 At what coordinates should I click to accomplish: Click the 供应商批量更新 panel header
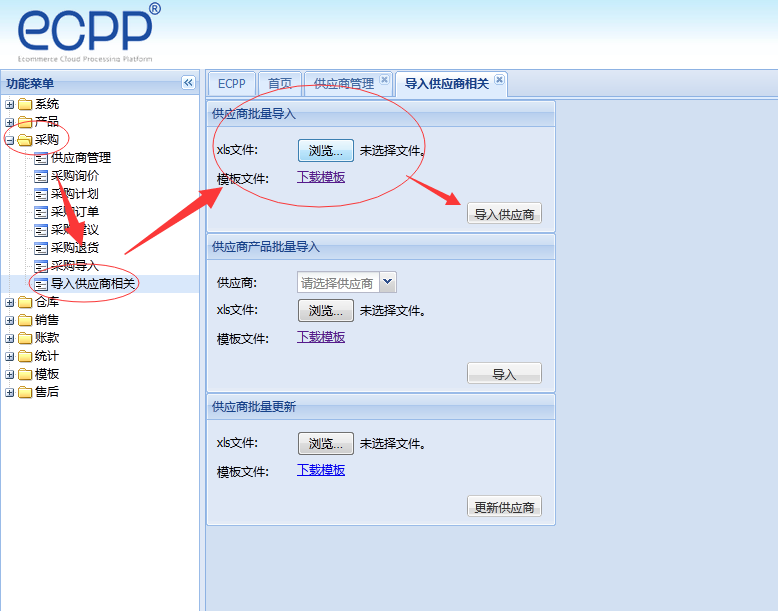click(x=381, y=407)
